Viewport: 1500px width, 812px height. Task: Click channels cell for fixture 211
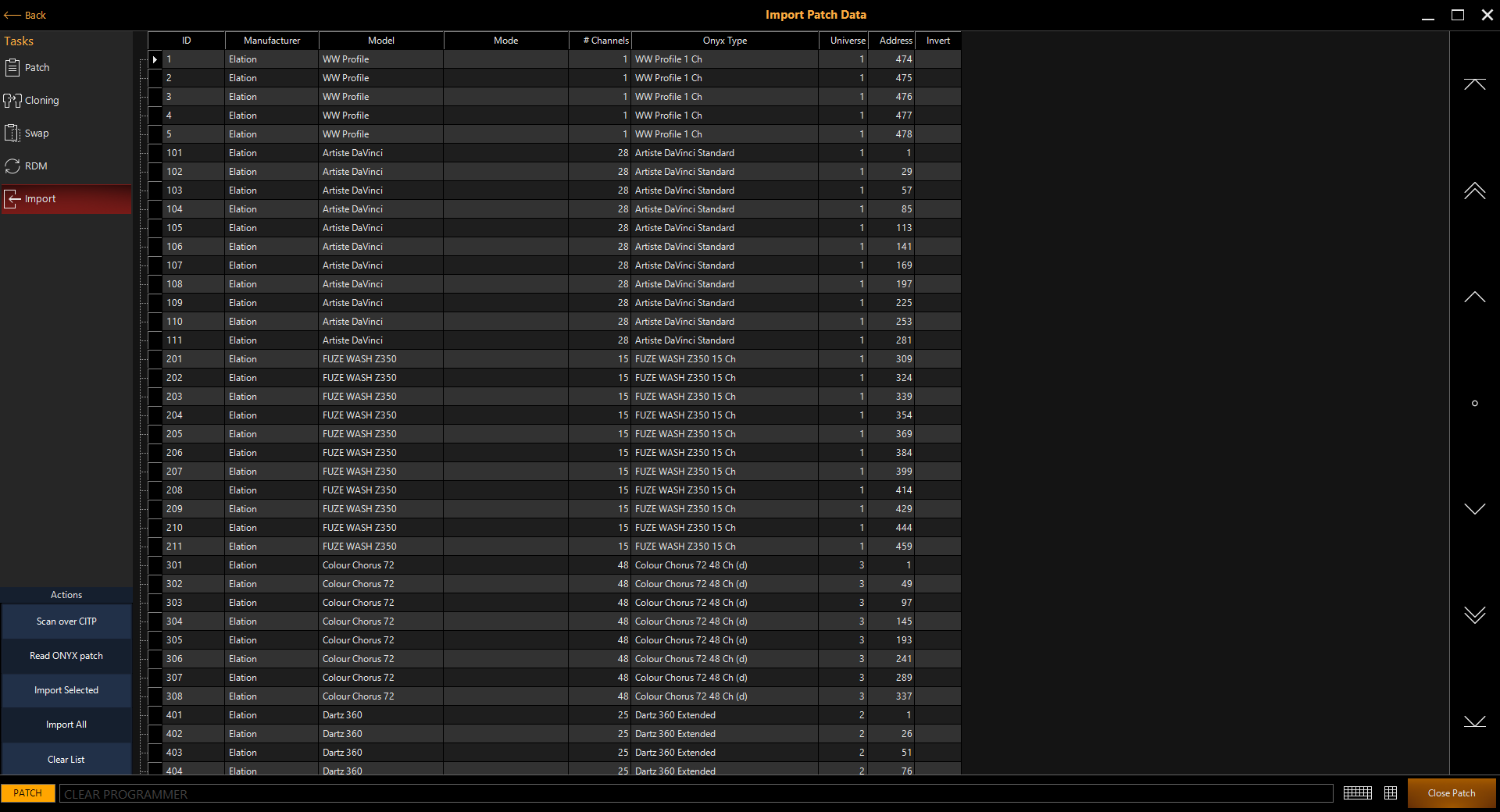coord(600,547)
